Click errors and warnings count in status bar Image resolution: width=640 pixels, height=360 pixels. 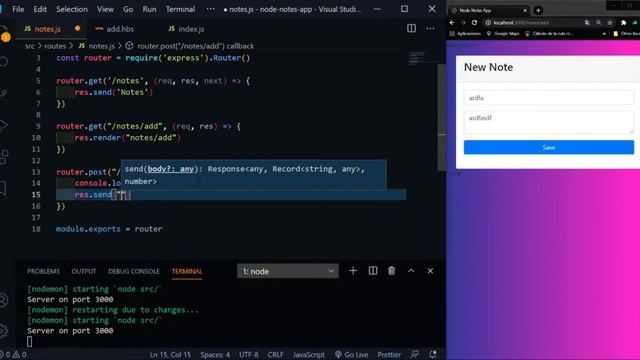click(x=13, y=355)
